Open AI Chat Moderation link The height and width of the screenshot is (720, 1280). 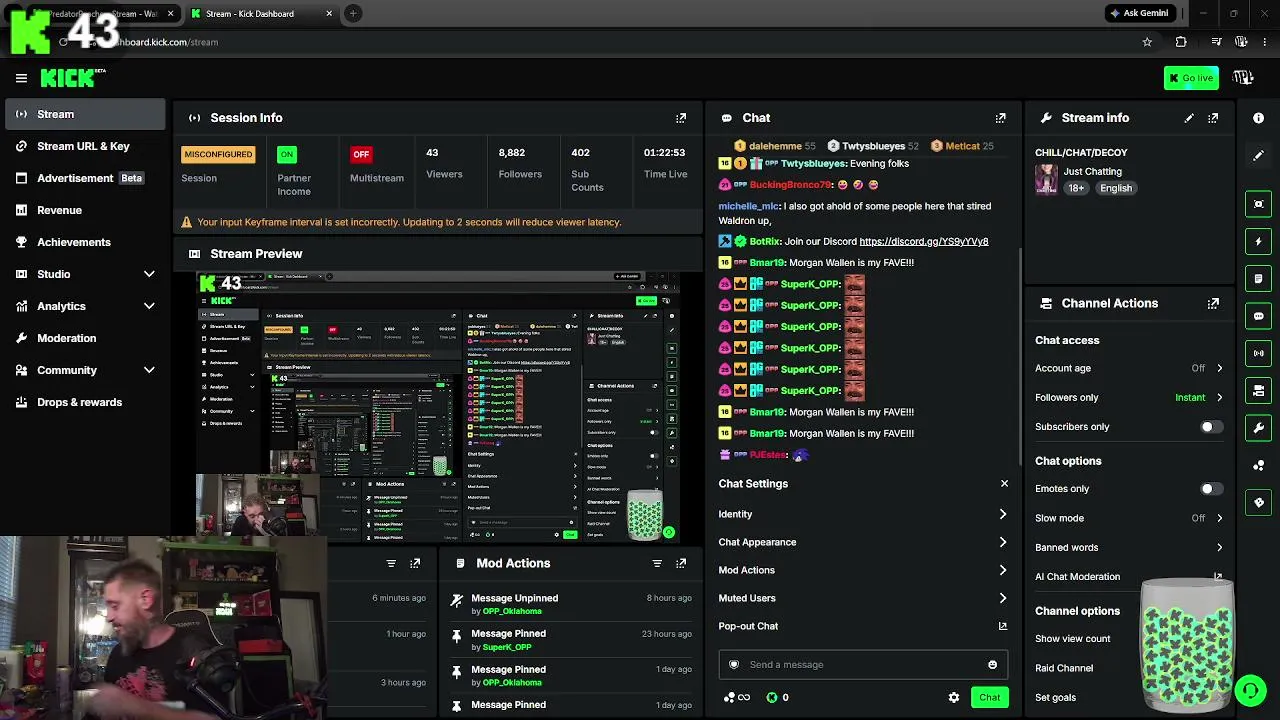coord(1129,577)
